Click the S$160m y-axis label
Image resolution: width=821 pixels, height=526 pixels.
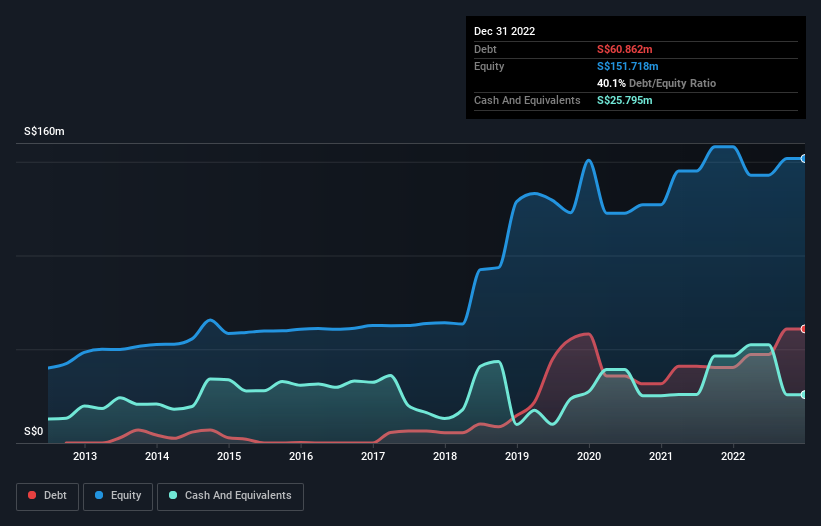(x=44, y=131)
